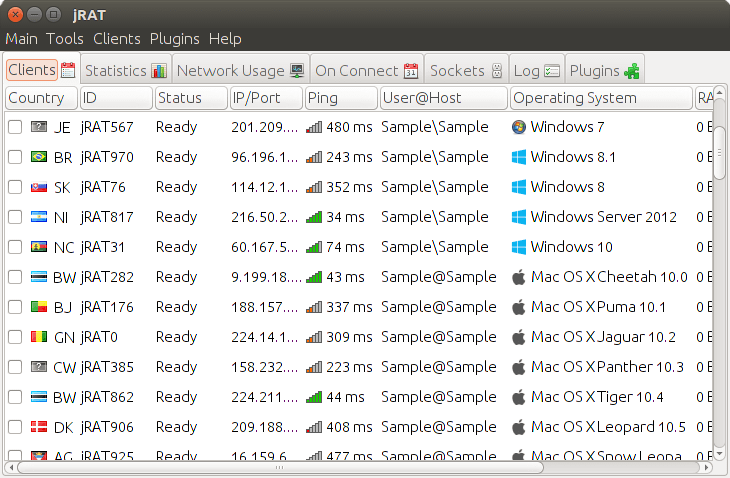The image size is (730, 478).
Task: Click the ping signal bars icon for jRAT817
Action: click(315, 217)
